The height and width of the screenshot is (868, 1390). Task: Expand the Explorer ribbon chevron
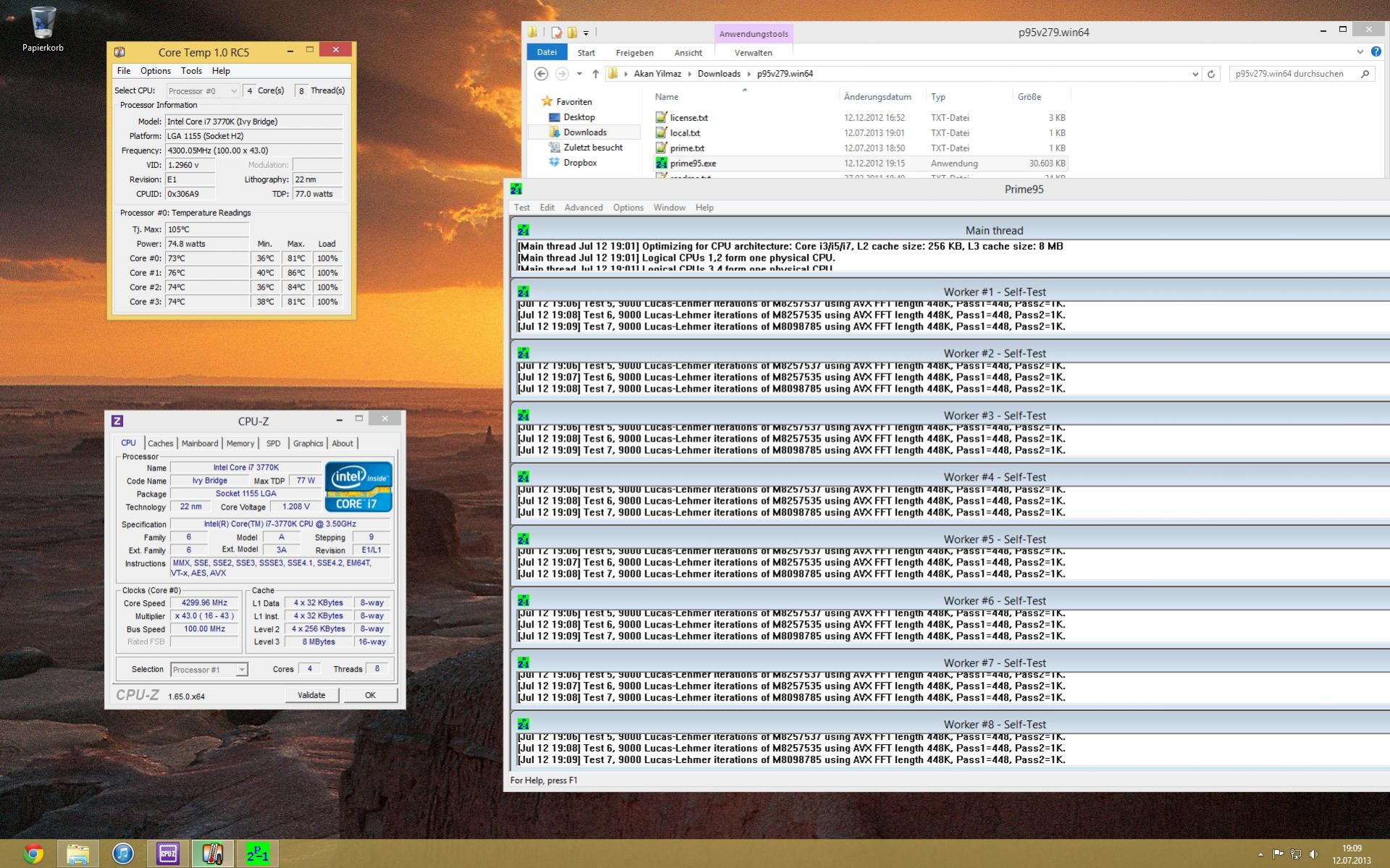1360,52
